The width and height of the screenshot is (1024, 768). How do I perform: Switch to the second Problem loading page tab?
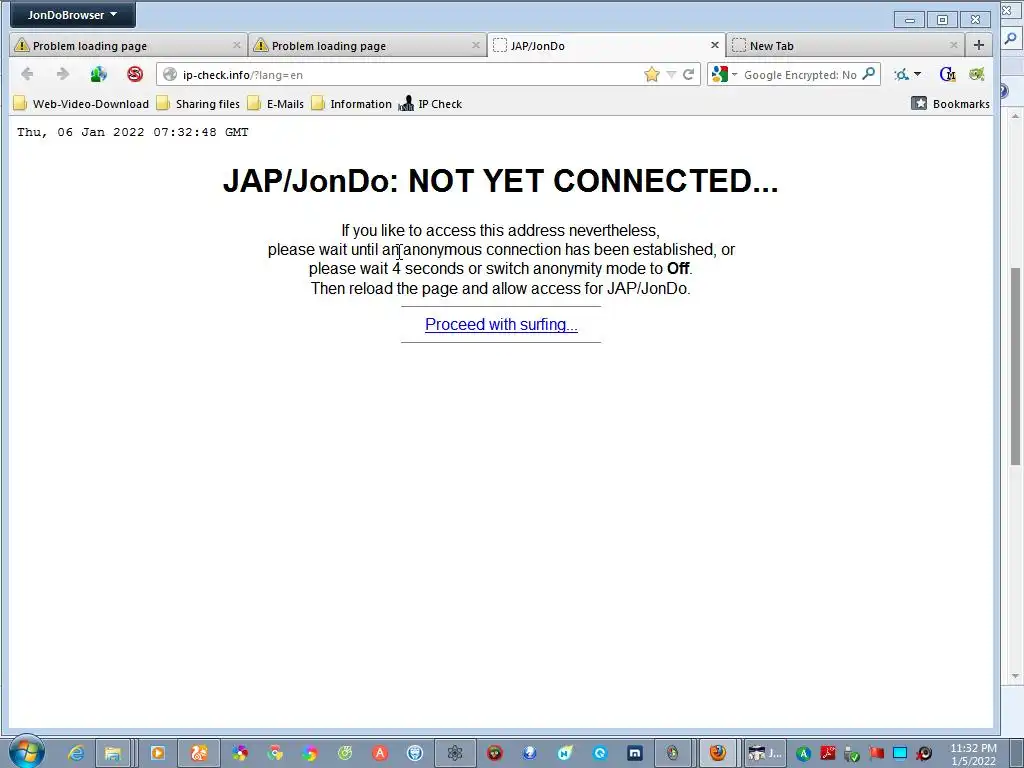[368, 46]
